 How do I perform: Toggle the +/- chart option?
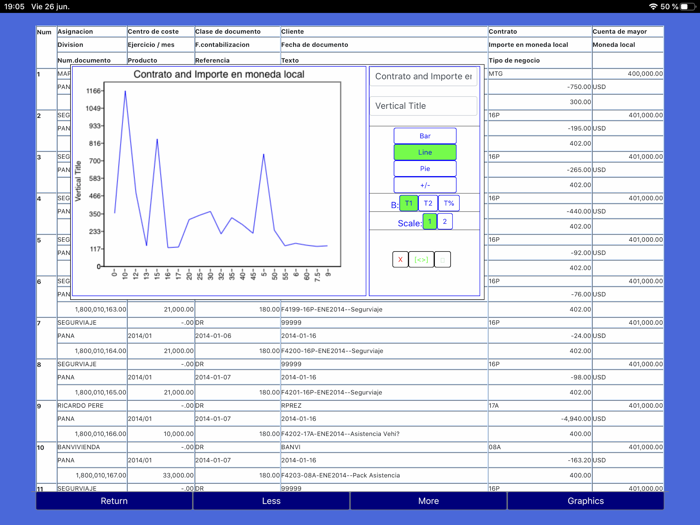[x=425, y=185]
